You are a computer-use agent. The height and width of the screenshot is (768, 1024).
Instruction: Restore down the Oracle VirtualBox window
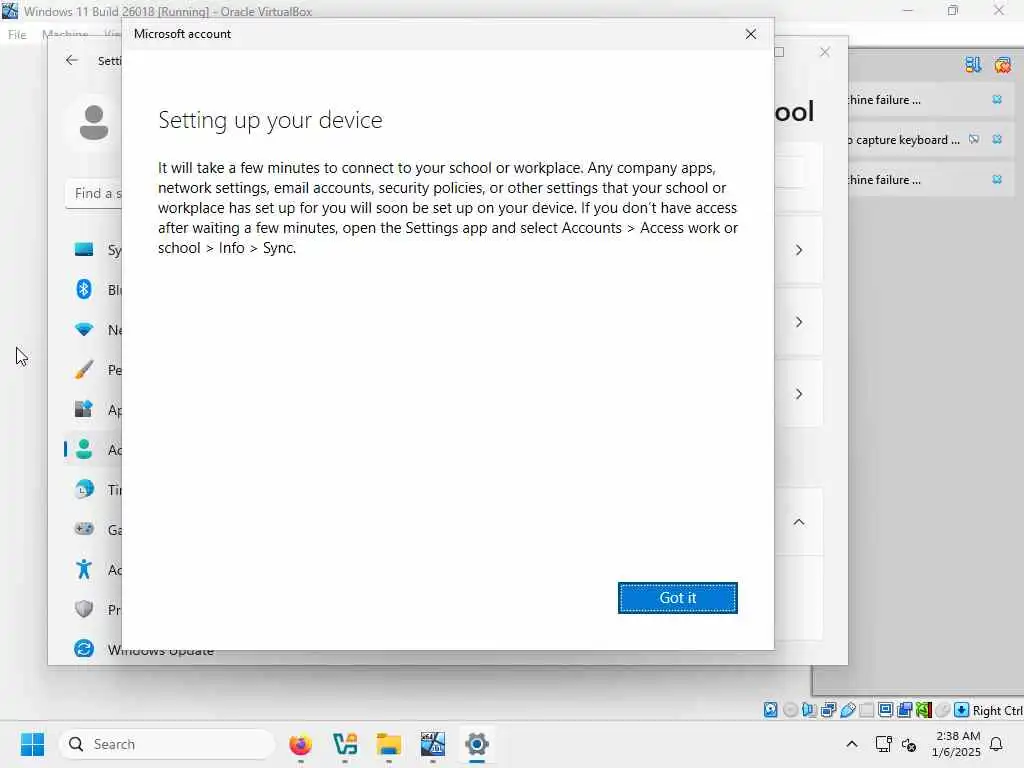pos(953,10)
